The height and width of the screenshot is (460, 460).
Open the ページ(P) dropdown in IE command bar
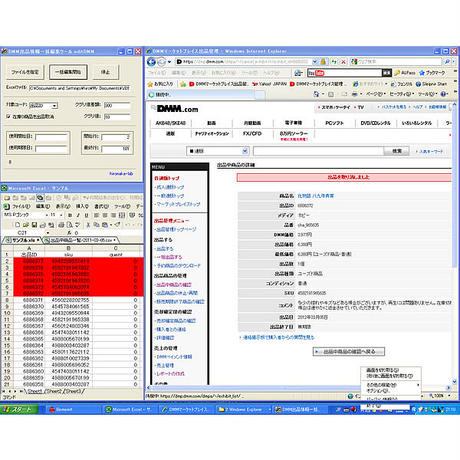(376, 94)
